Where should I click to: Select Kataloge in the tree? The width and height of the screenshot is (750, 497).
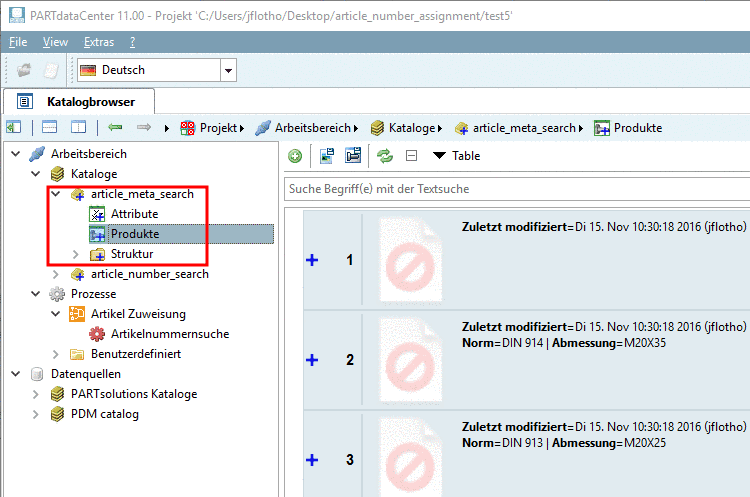point(94,174)
